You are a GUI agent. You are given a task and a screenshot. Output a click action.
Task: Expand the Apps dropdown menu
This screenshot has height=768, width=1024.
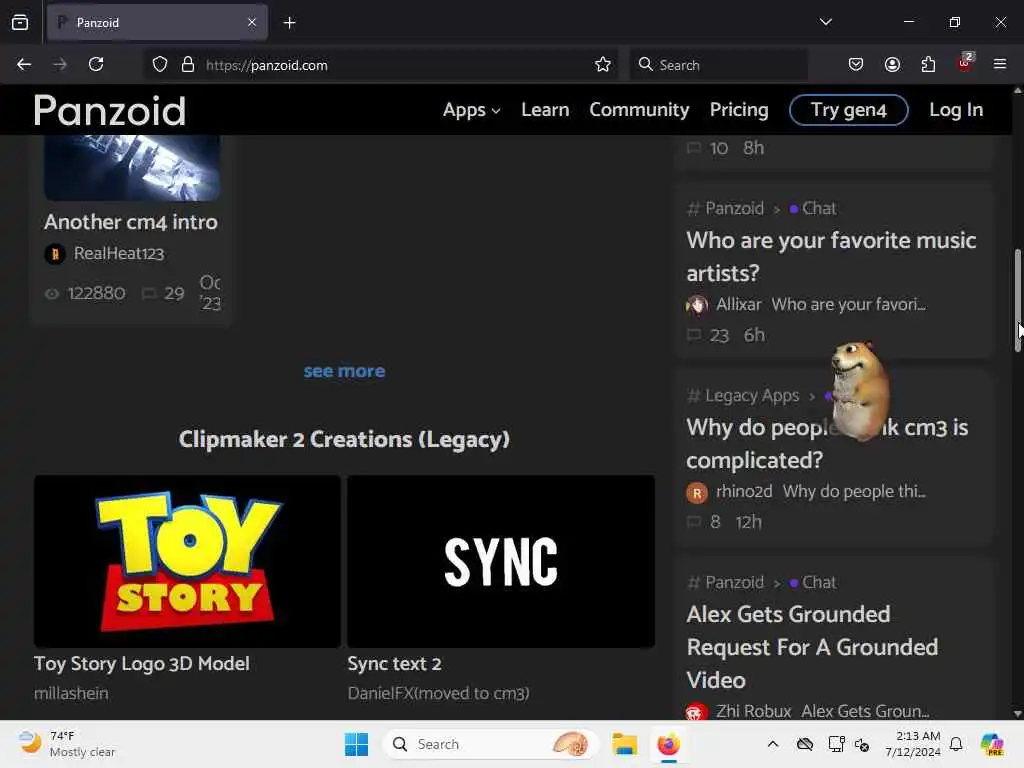coord(472,110)
